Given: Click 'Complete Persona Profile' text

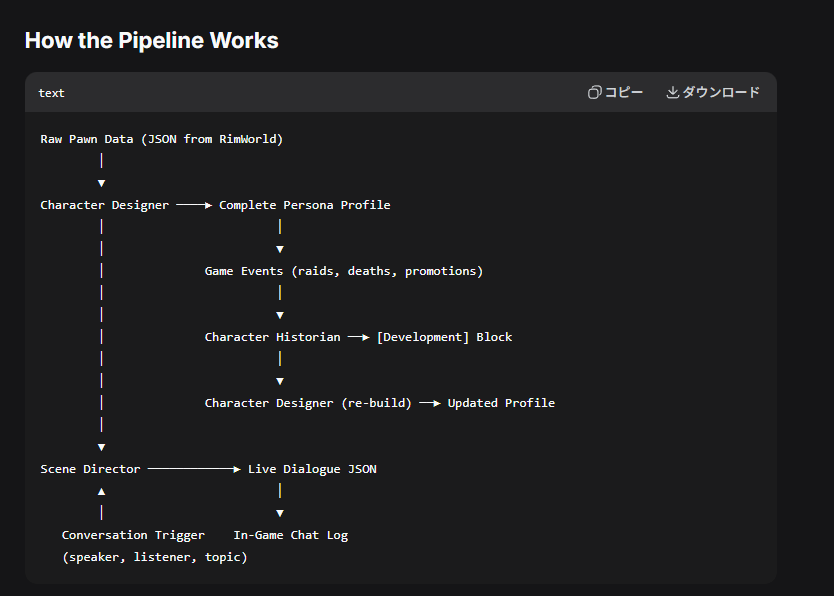Looking at the screenshot, I should (305, 205).
